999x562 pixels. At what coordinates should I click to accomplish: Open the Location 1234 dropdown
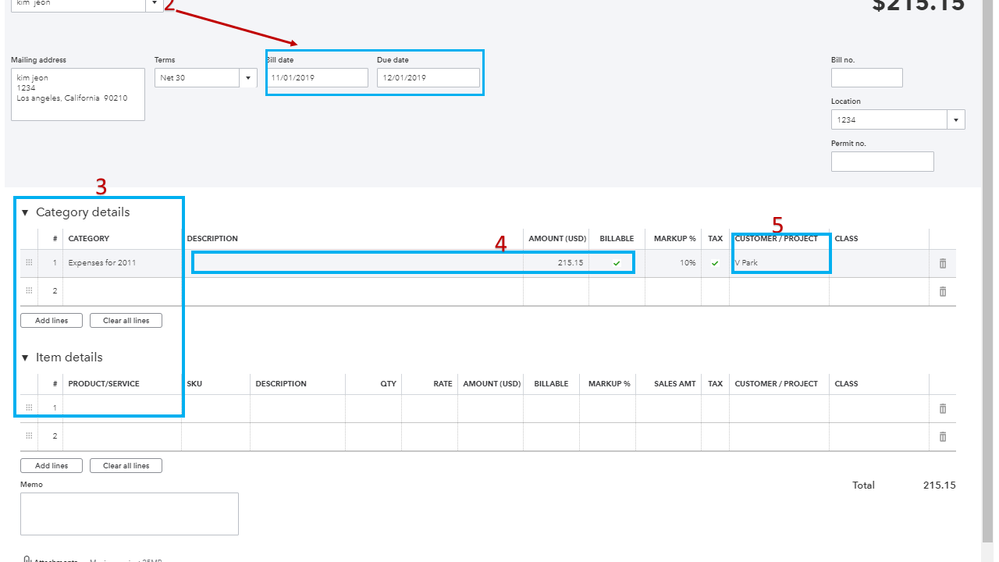(x=956, y=120)
